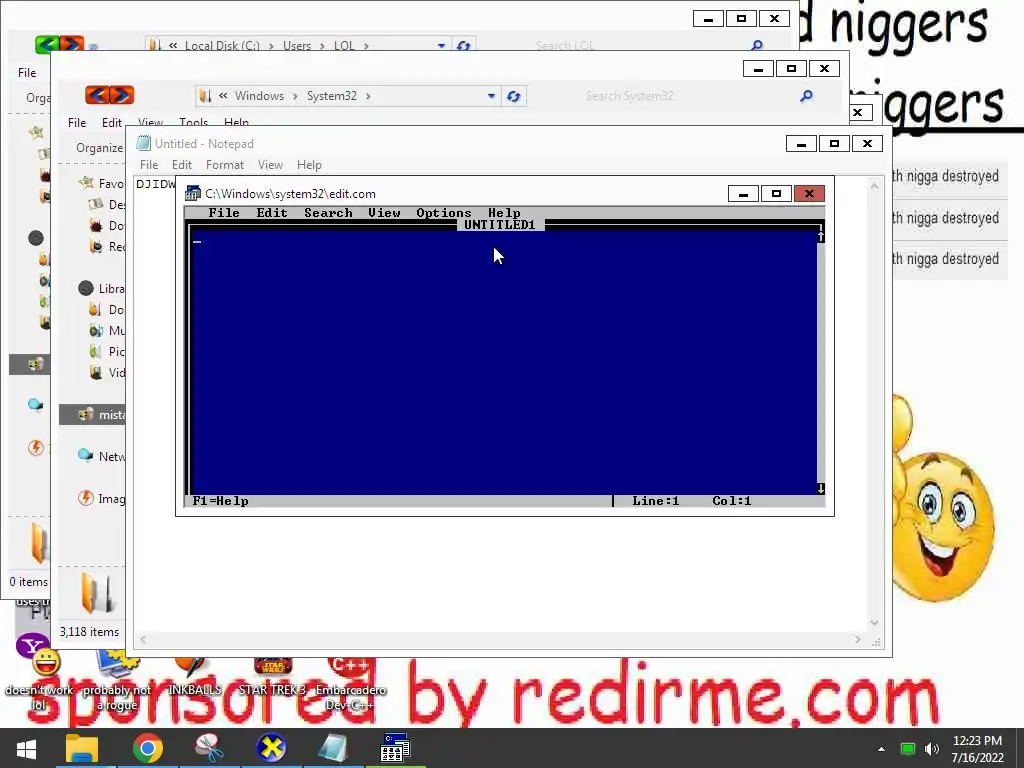The width and height of the screenshot is (1024, 768).
Task: Open Options menu in edit.com
Action: [x=443, y=213]
